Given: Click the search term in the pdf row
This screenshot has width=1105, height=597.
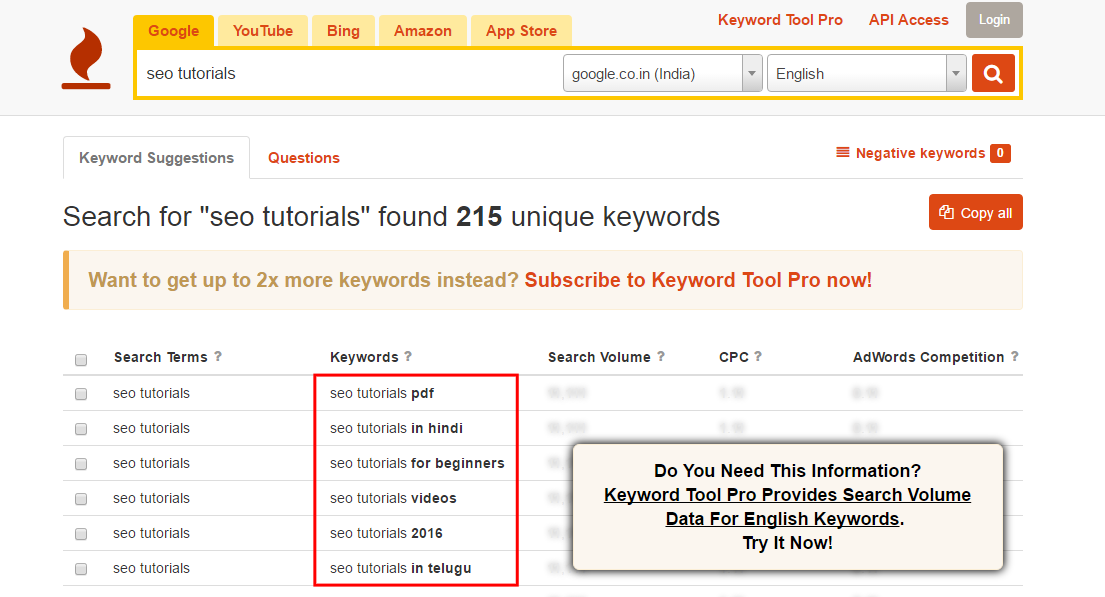Looking at the screenshot, I should 152,393.
